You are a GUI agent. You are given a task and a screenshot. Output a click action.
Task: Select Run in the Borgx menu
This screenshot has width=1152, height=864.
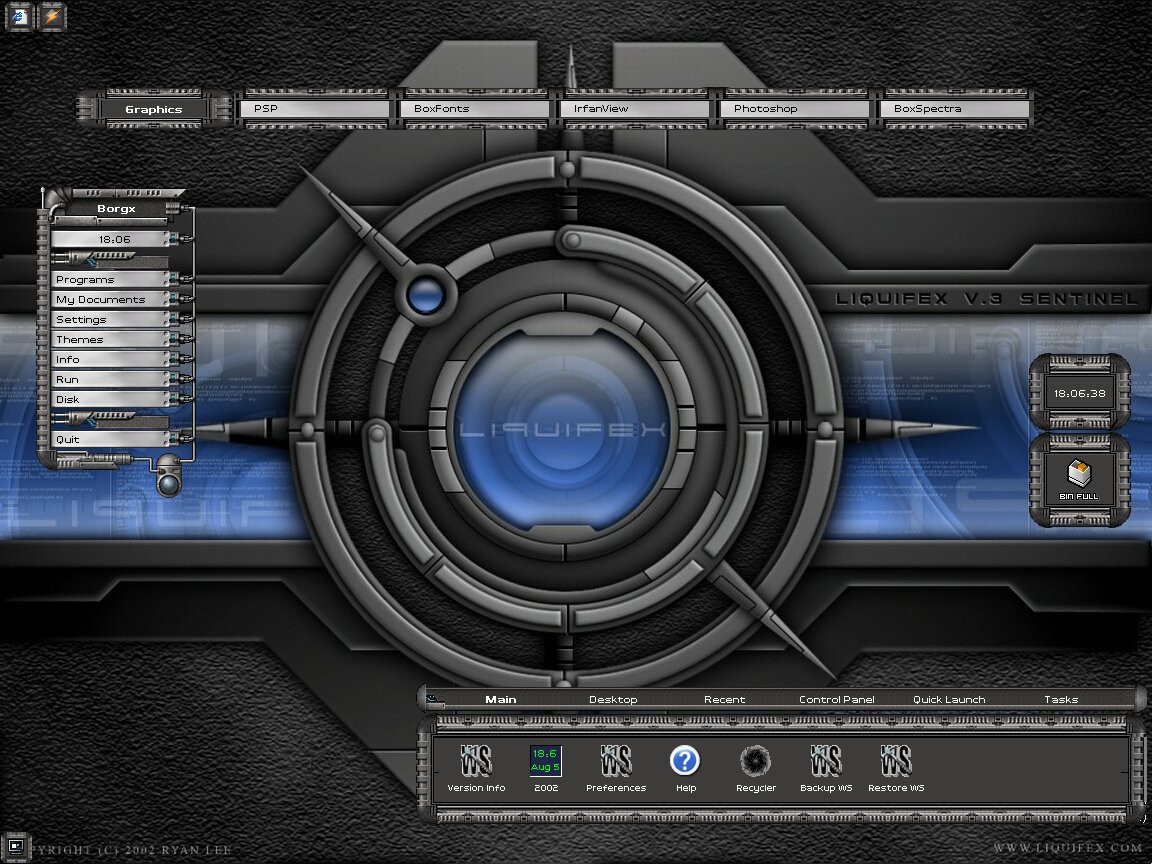(110, 379)
